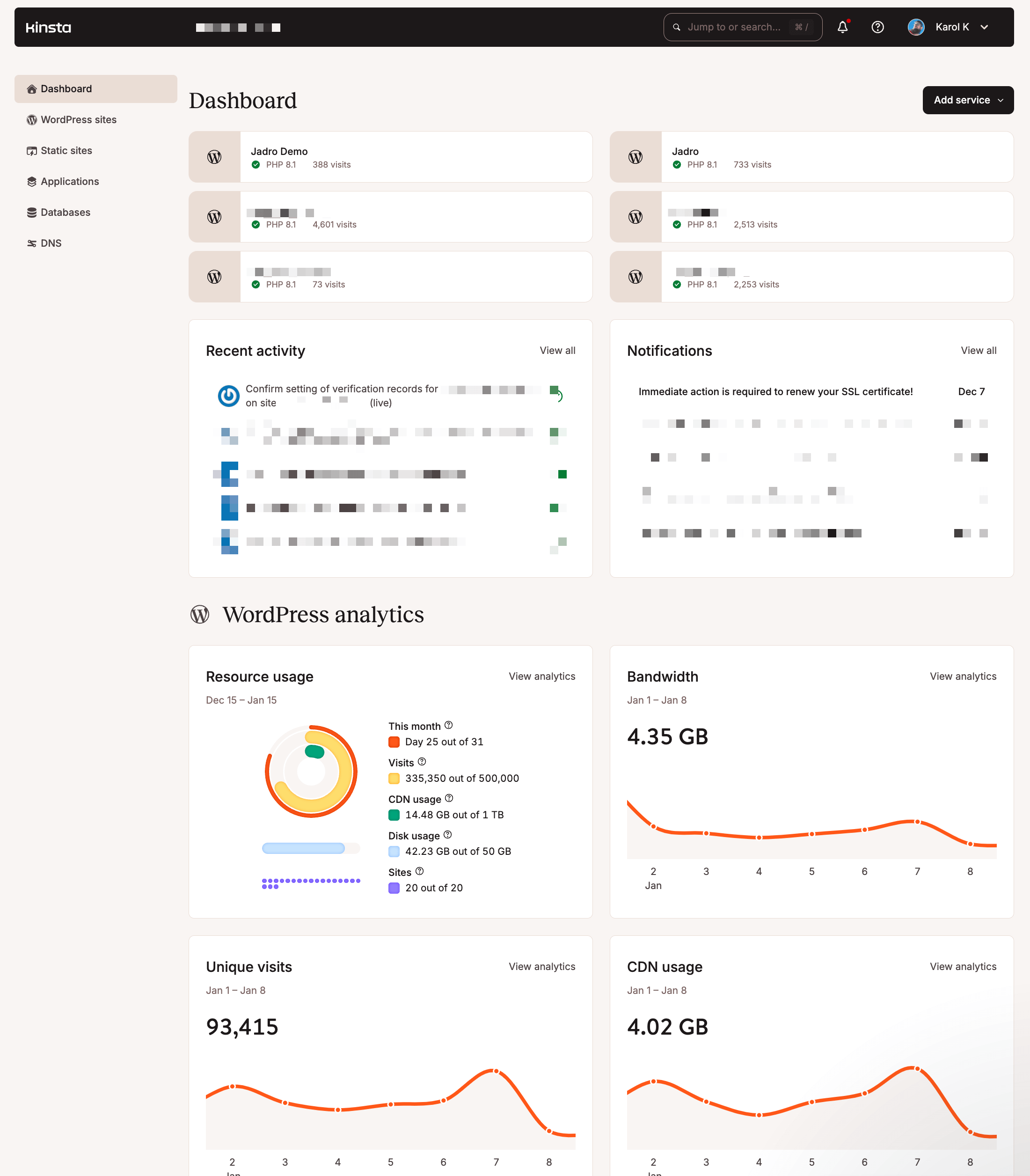1030x1176 pixels.
Task: Go to WordPress sites in sidebar
Action: click(x=78, y=119)
